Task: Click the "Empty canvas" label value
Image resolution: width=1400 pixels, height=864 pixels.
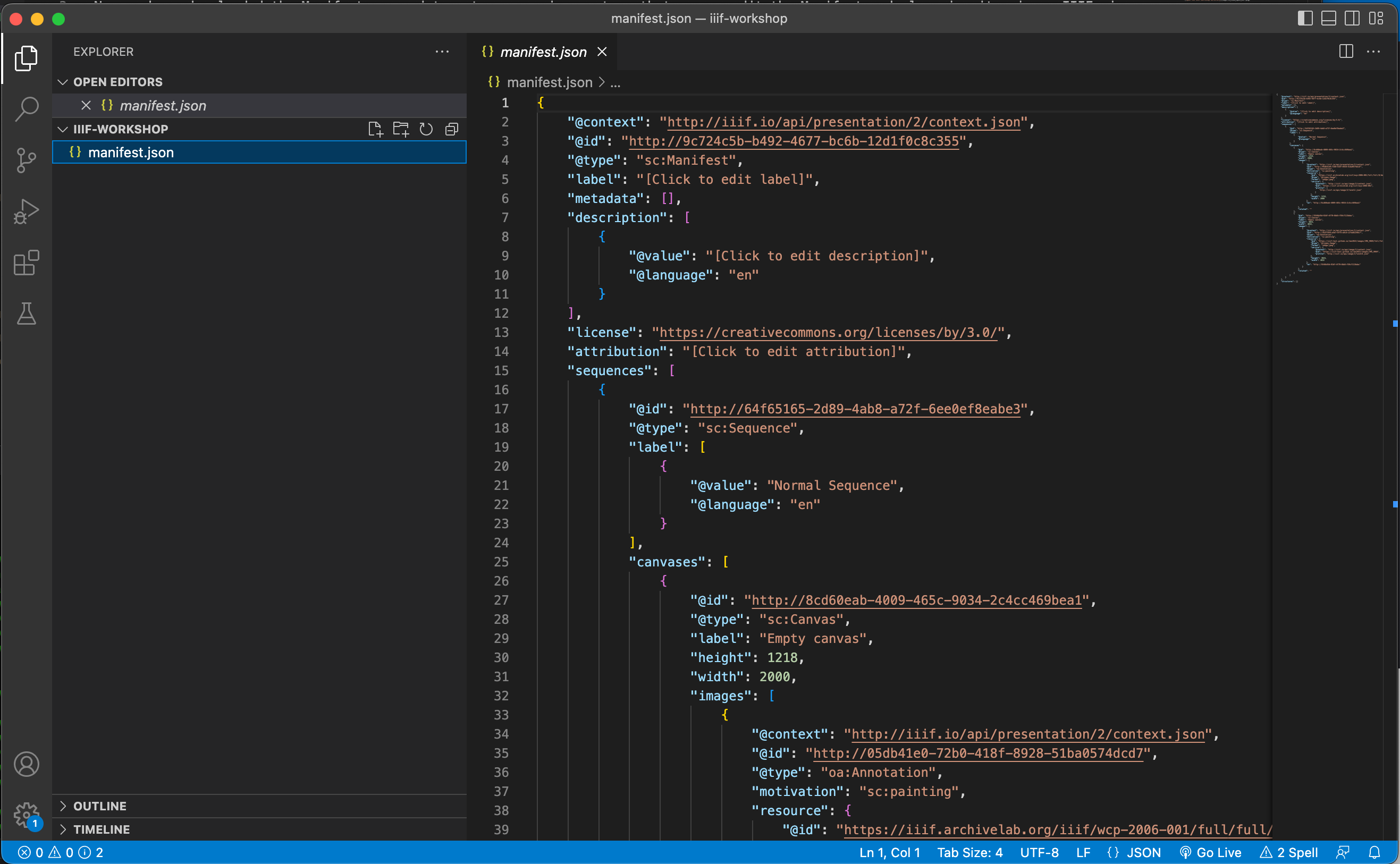Action: (x=813, y=638)
